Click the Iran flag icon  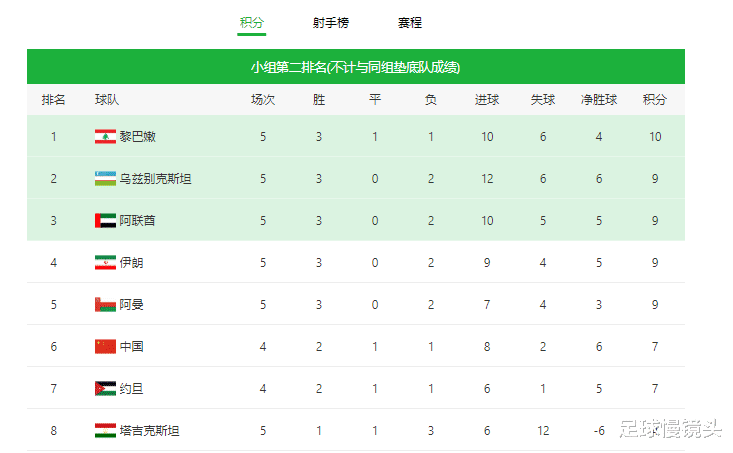pyautogui.click(x=105, y=263)
